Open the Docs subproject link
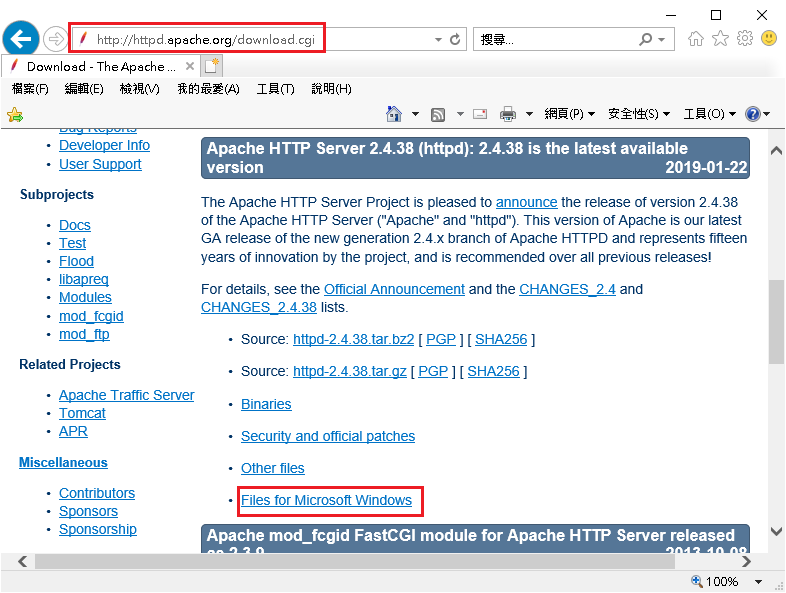Image resolution: width=786 pixels, height=593 pixels. pyautogui.click(x=75, y=226)
